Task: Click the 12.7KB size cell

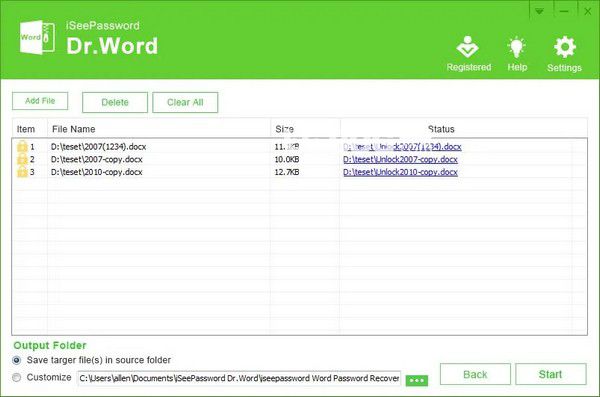Action: 287,172
